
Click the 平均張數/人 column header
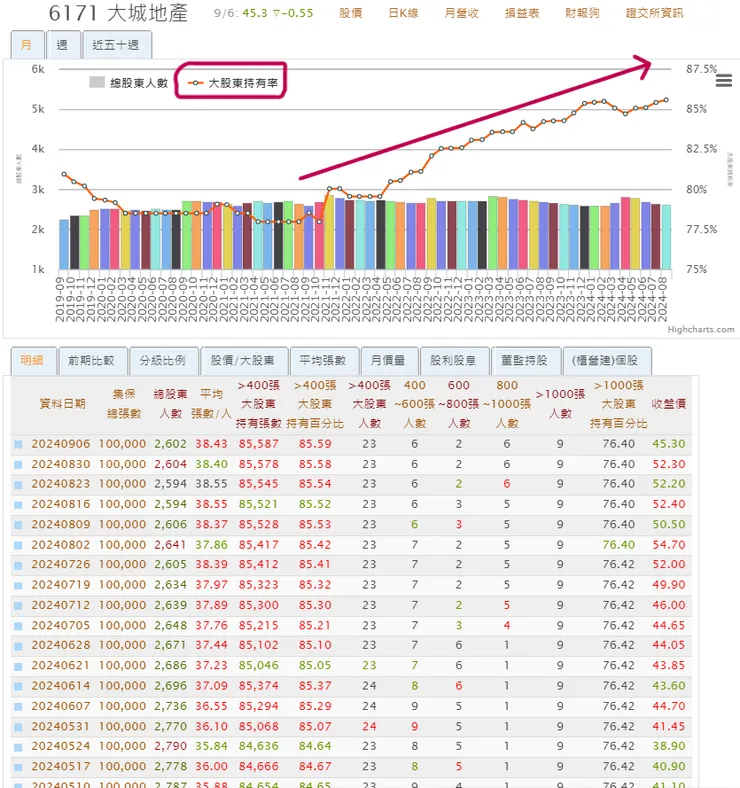pos(211,404)
